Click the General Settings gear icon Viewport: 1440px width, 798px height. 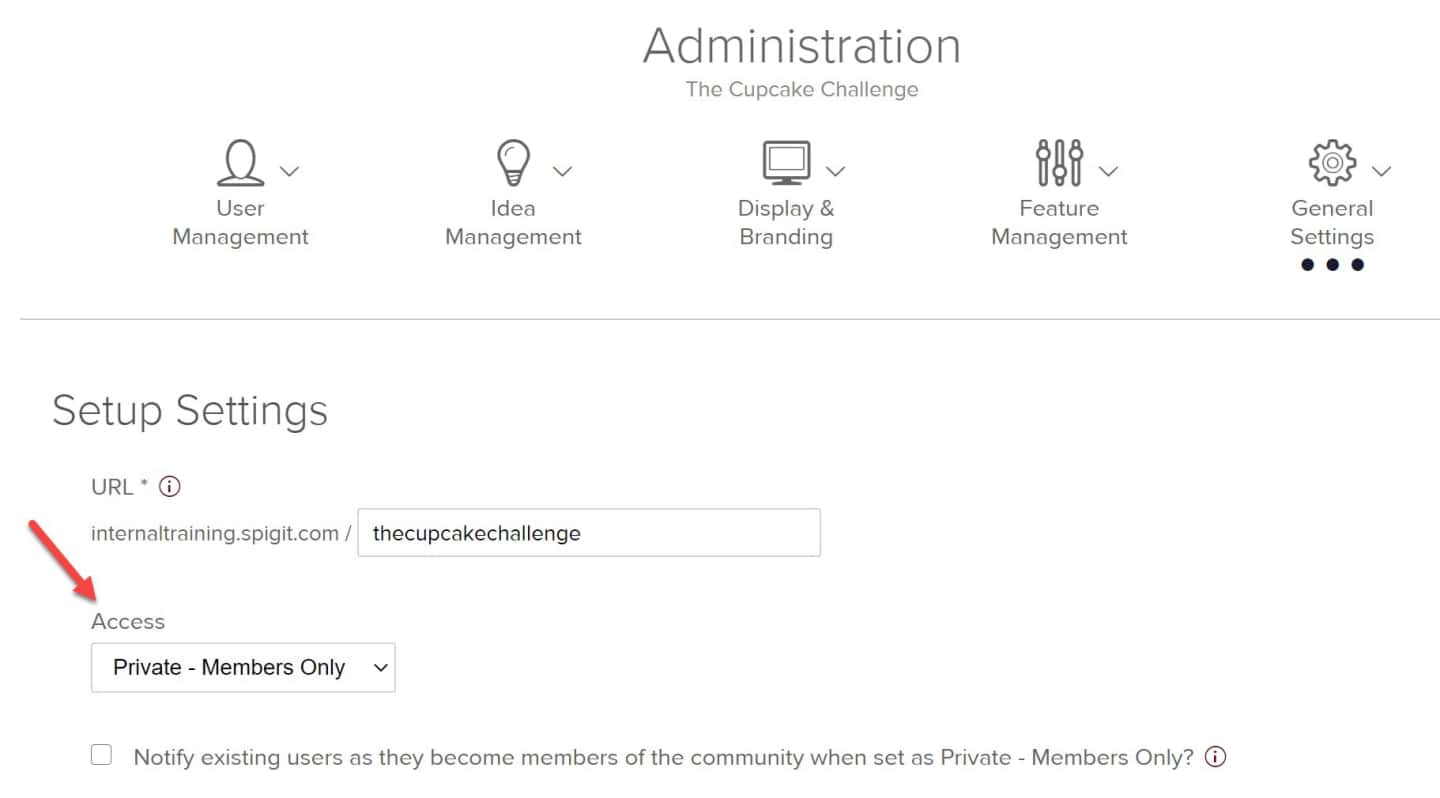click(x=1332, y=163)
